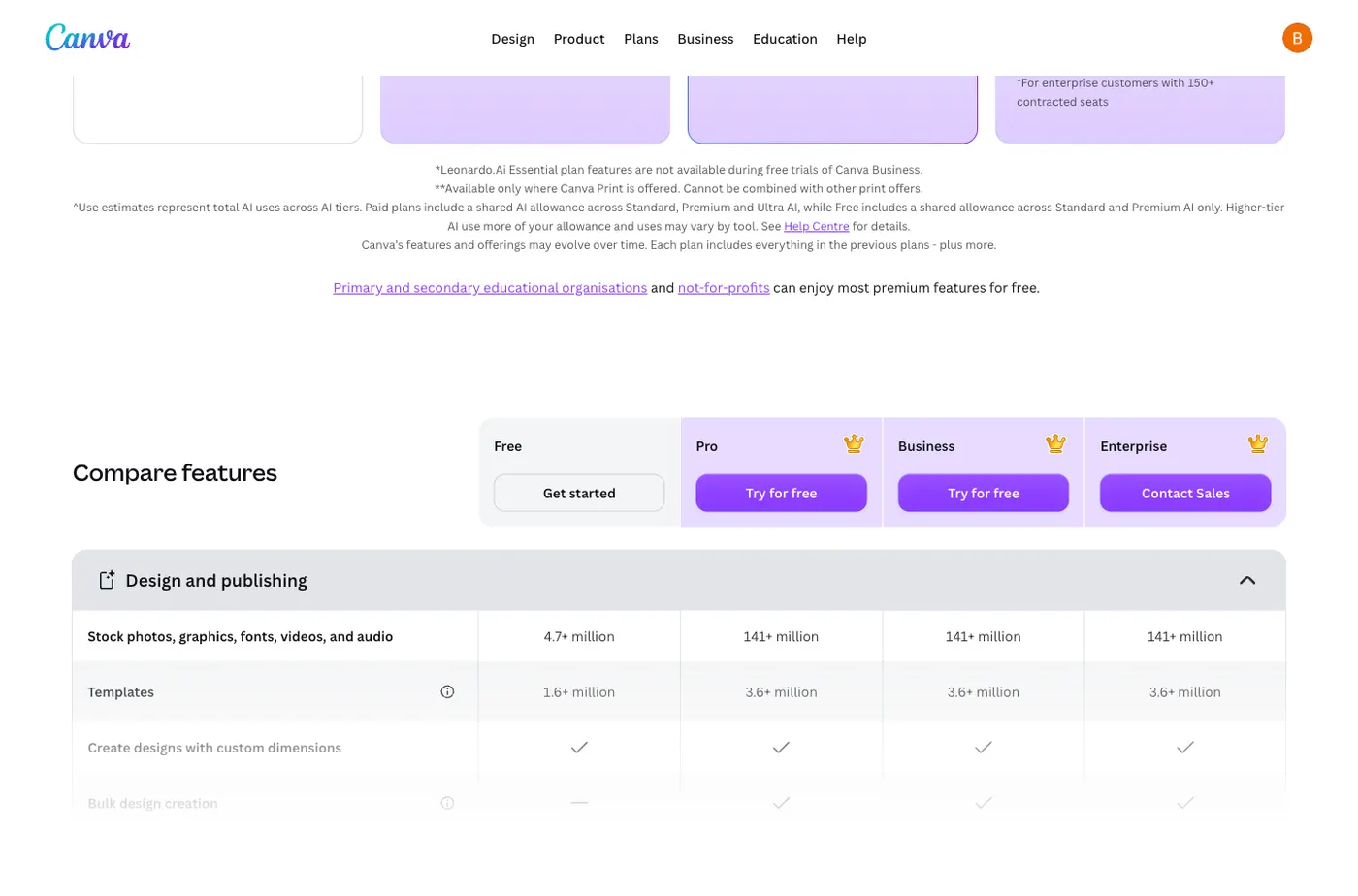Click the 4.7+ million Free stock cell
This screenshot has height=896, width=1358.
579,636
